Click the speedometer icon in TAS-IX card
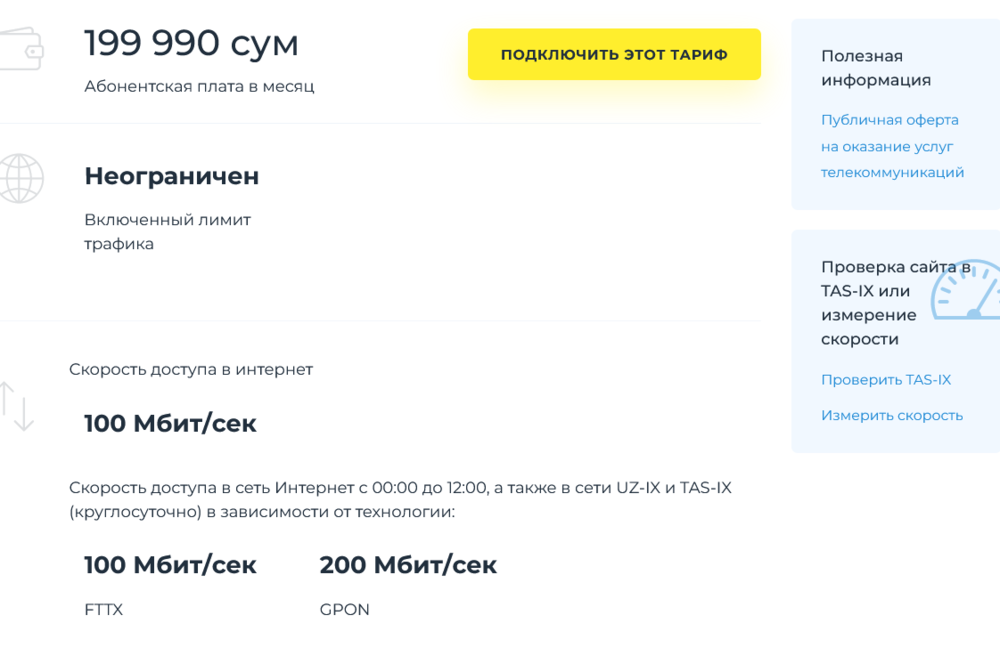This screenshot has height=664, width=1000. 968,292
